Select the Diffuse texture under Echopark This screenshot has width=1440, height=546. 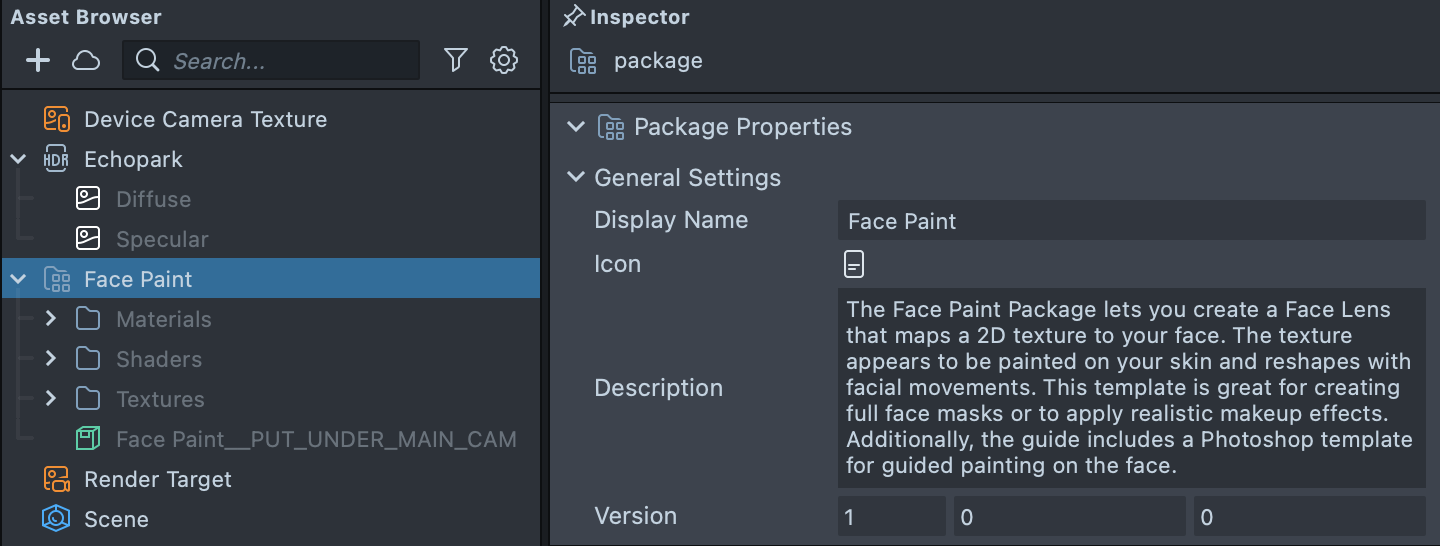152,199
